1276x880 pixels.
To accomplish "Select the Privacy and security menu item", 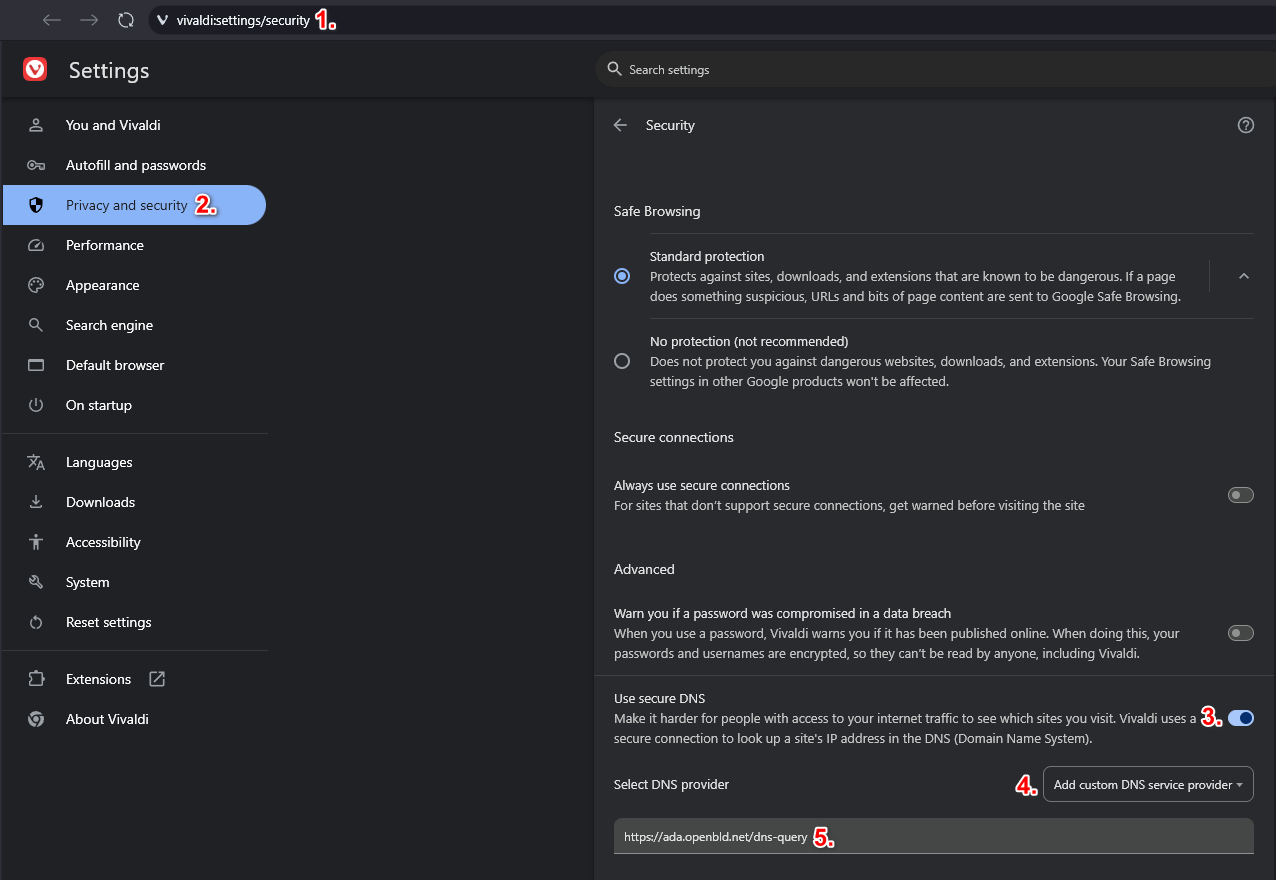I will click(135, 205).
